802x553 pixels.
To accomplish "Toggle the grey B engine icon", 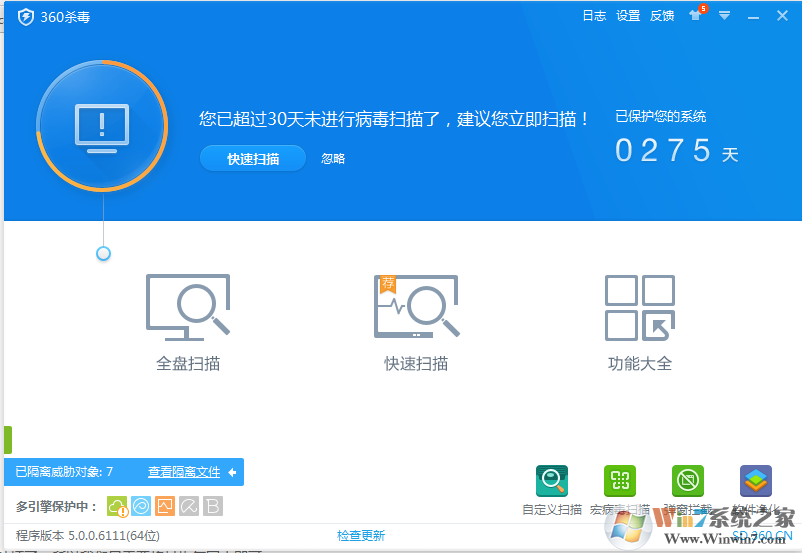I will pyautogui.click(x=213, y=506).
